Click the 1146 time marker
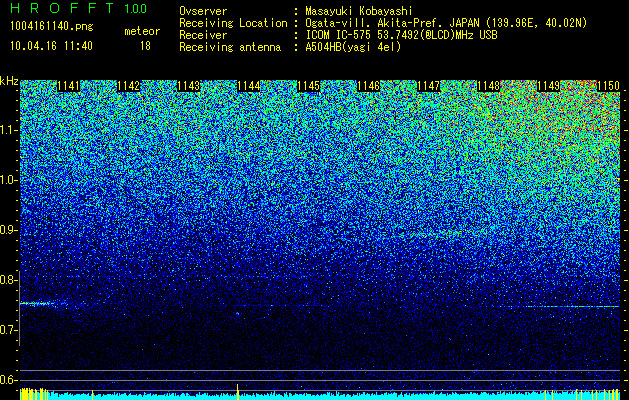 tap(369, 86)
